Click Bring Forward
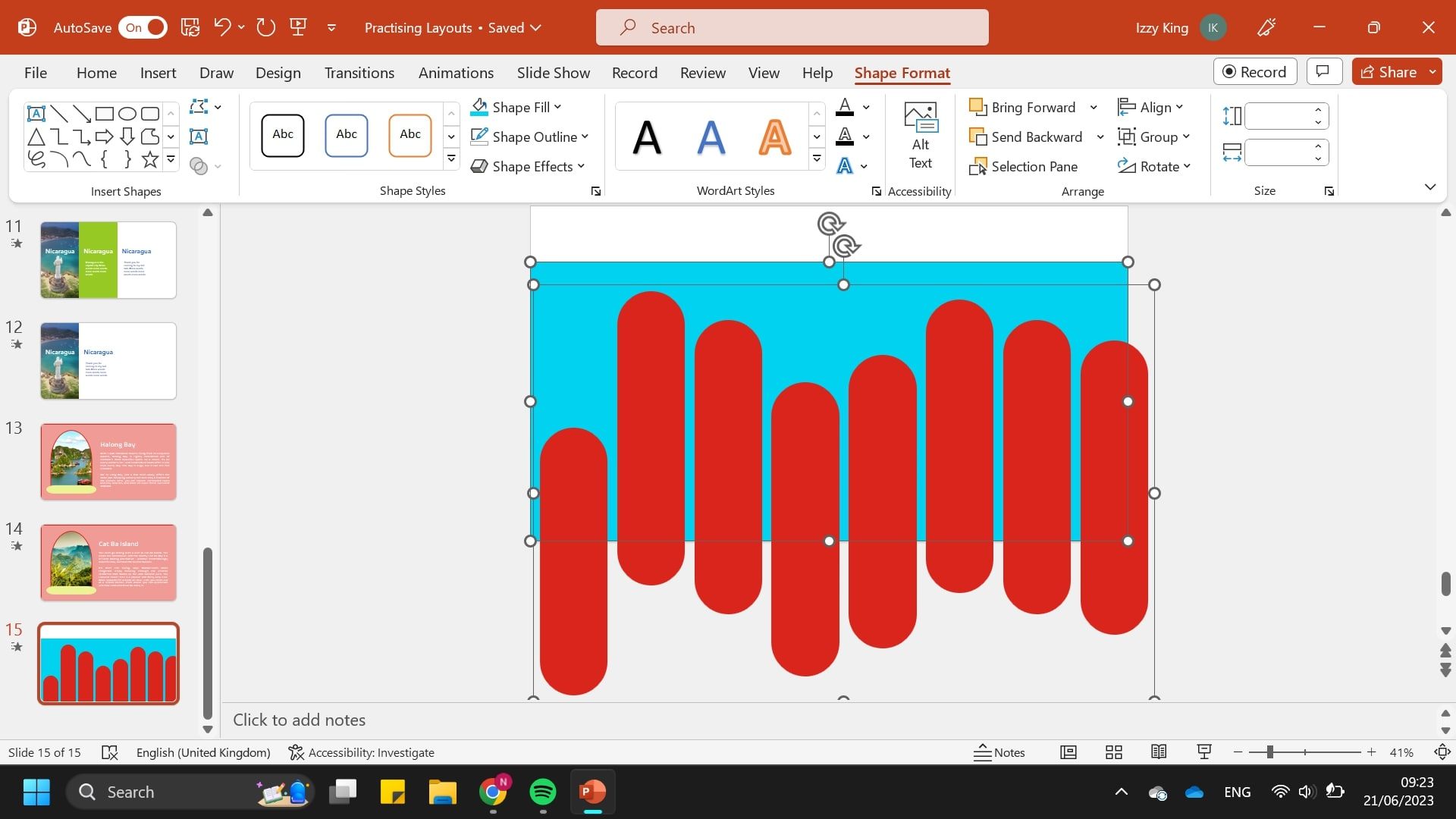 pos(1024,108)
